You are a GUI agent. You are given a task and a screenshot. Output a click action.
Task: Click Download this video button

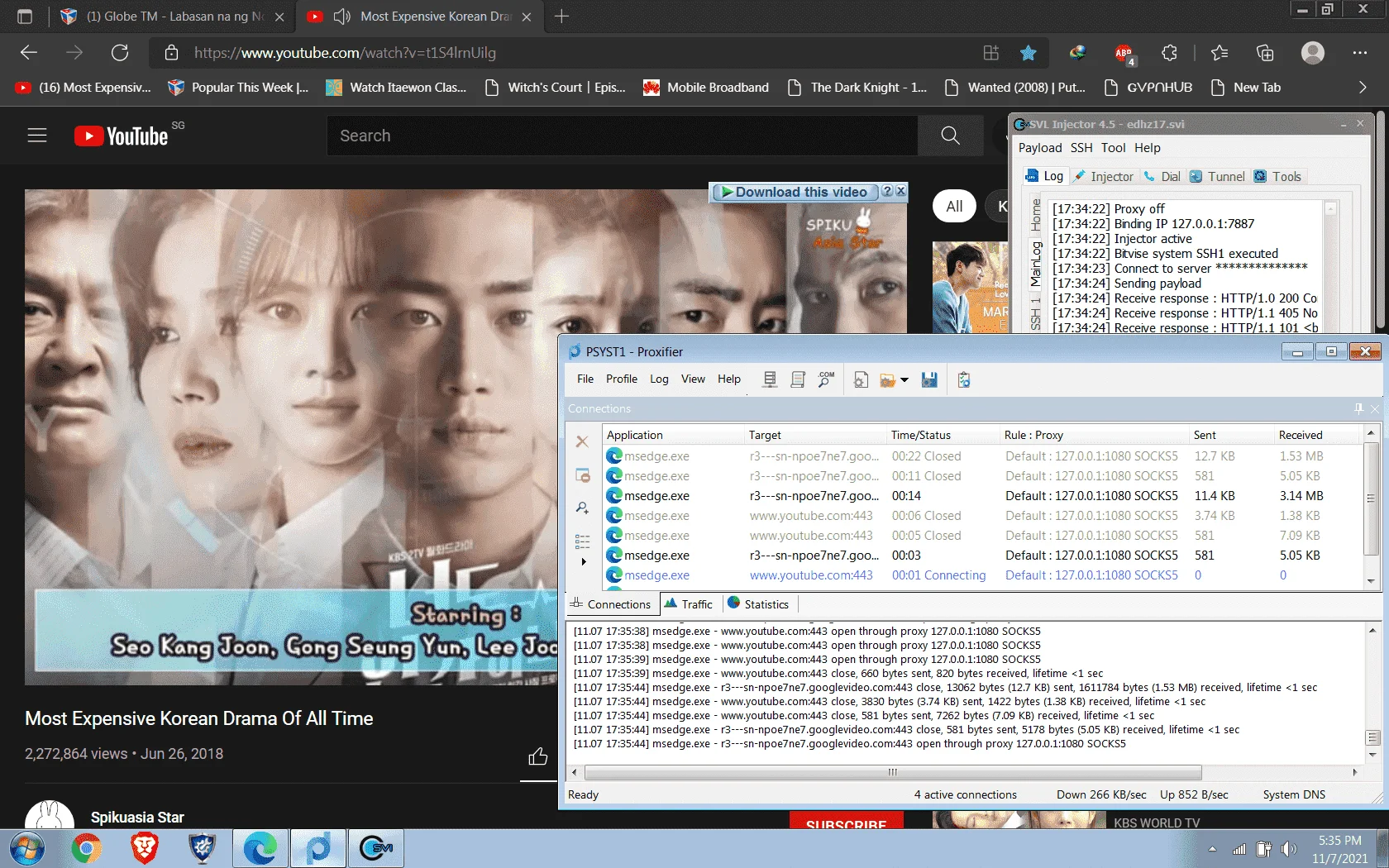794,192
